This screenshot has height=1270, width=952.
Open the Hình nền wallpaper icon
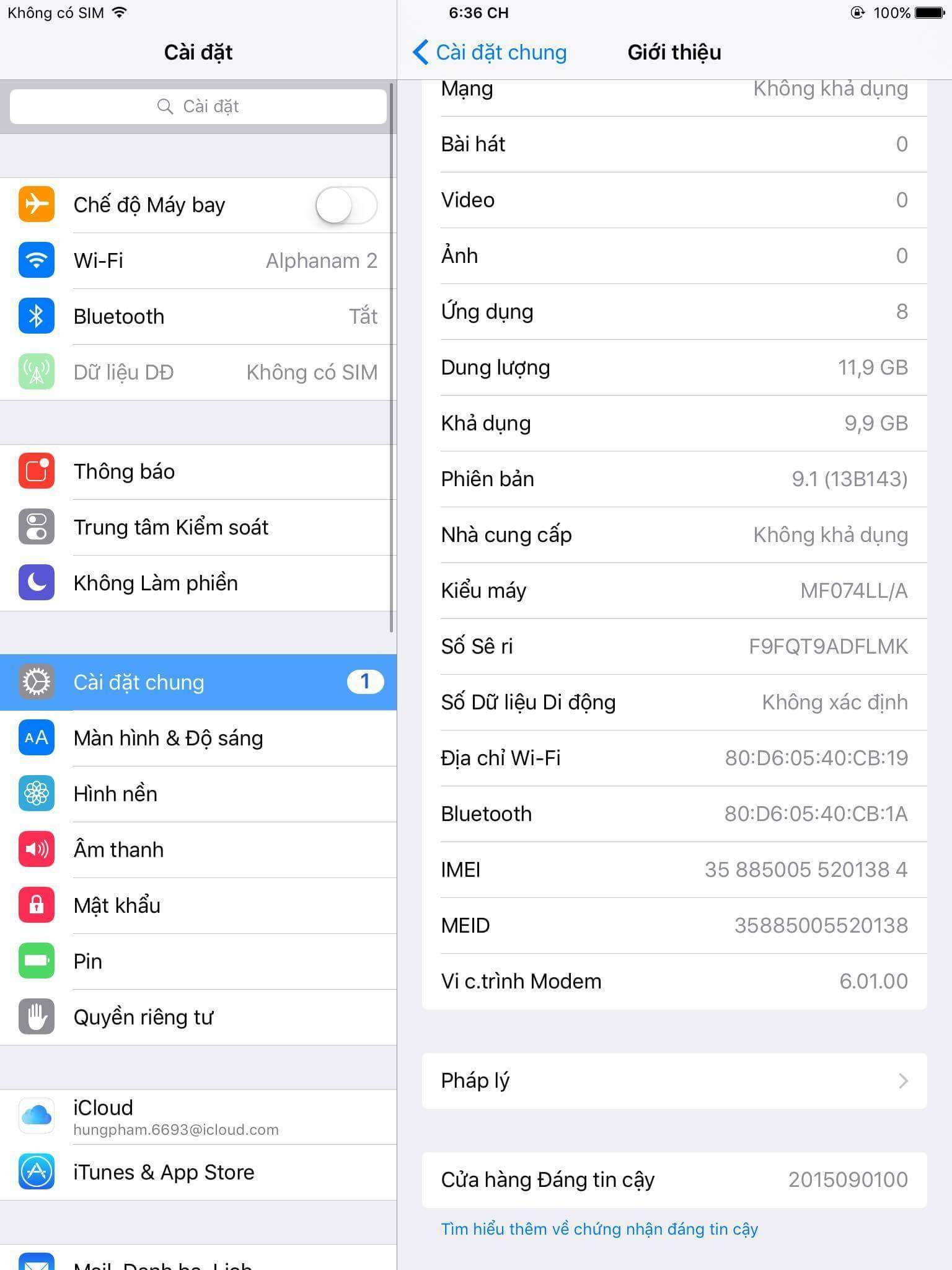37,794
